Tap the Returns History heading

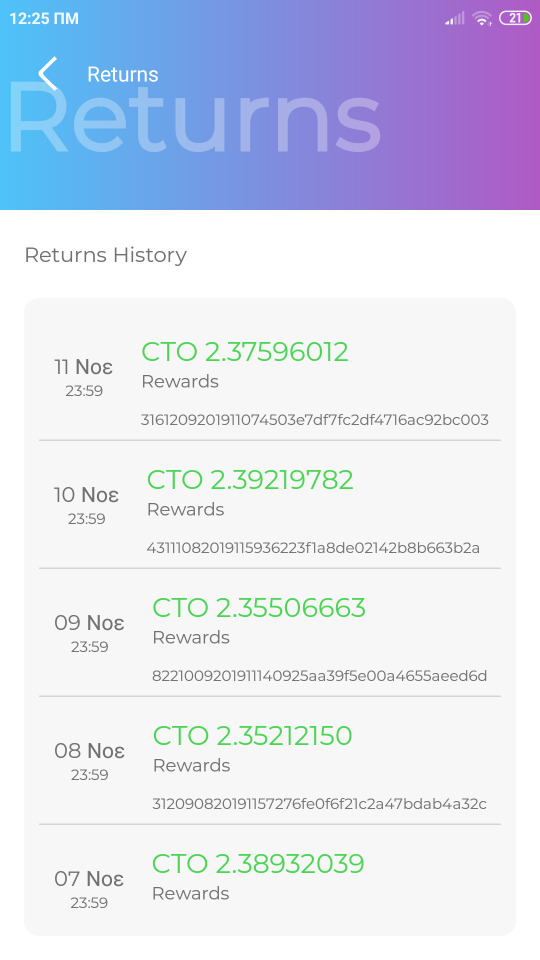105,255
